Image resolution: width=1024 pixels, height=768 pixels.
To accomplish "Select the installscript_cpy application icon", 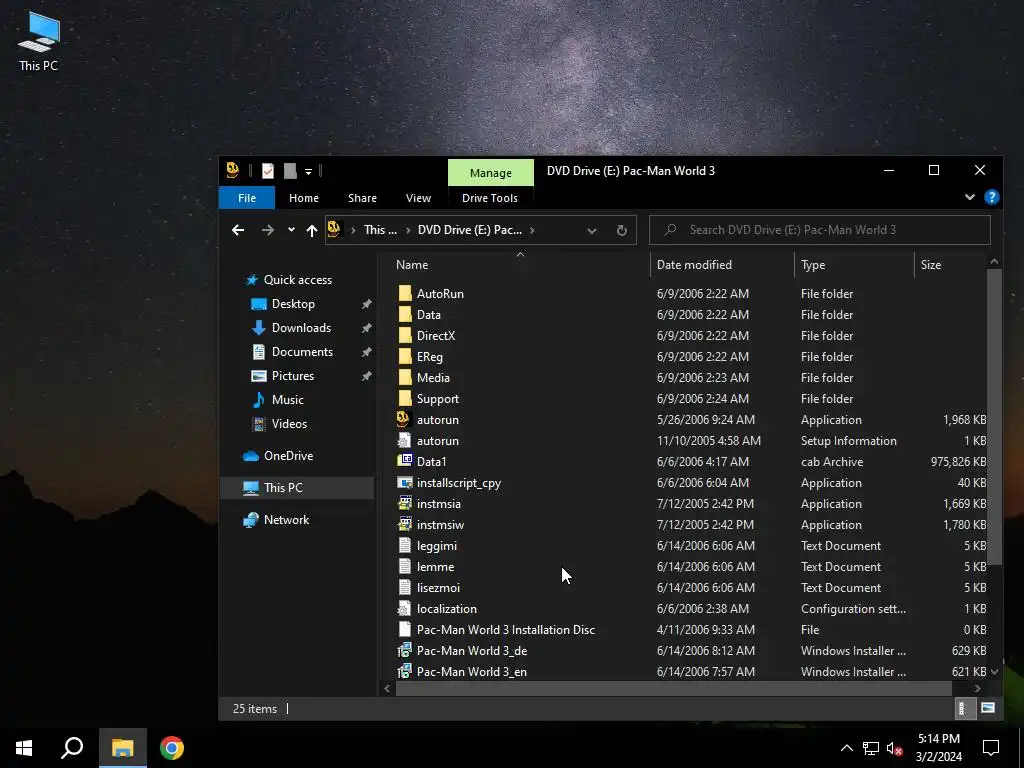I will click(405, 483).
